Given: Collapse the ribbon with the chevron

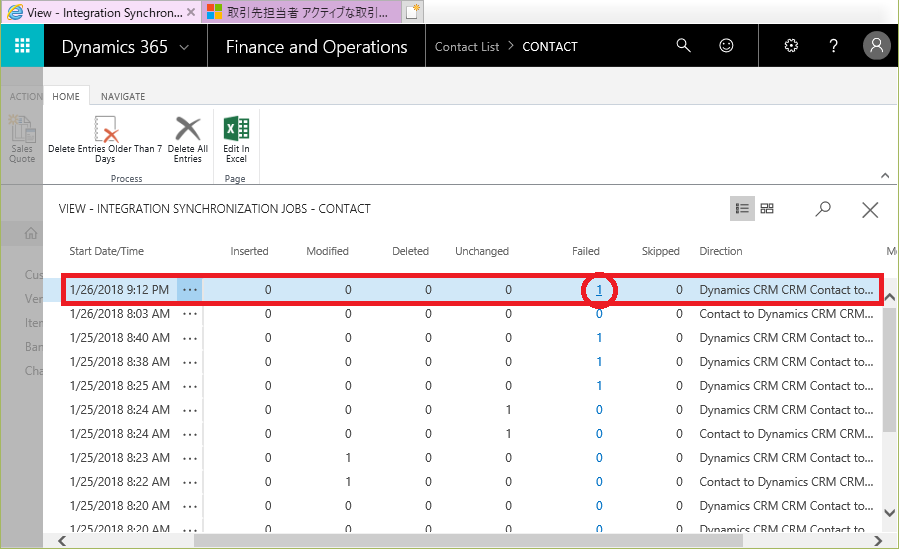Looking at the screenshot, I should (885, 176).
